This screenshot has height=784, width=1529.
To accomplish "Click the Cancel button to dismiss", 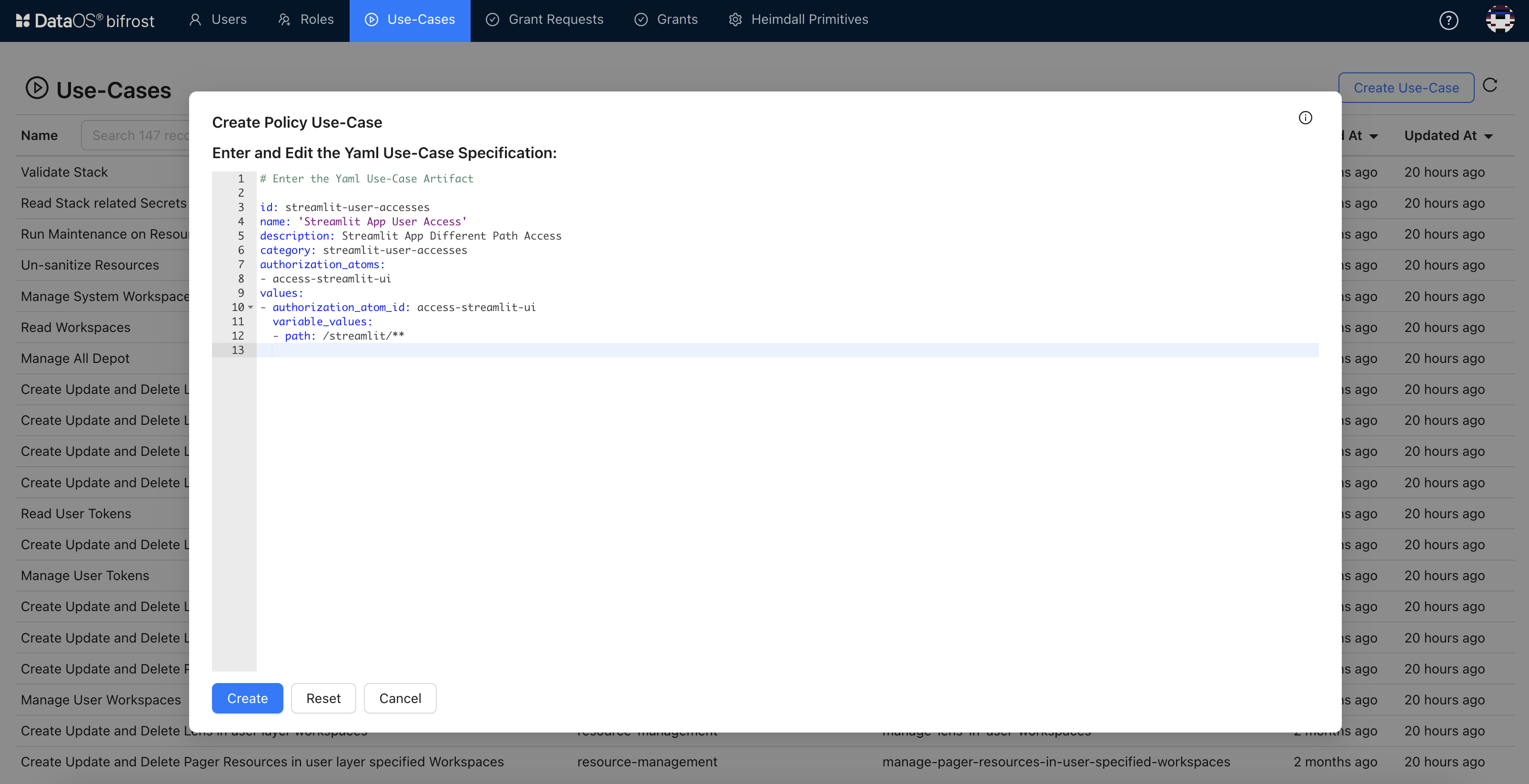I will (399, 698).
